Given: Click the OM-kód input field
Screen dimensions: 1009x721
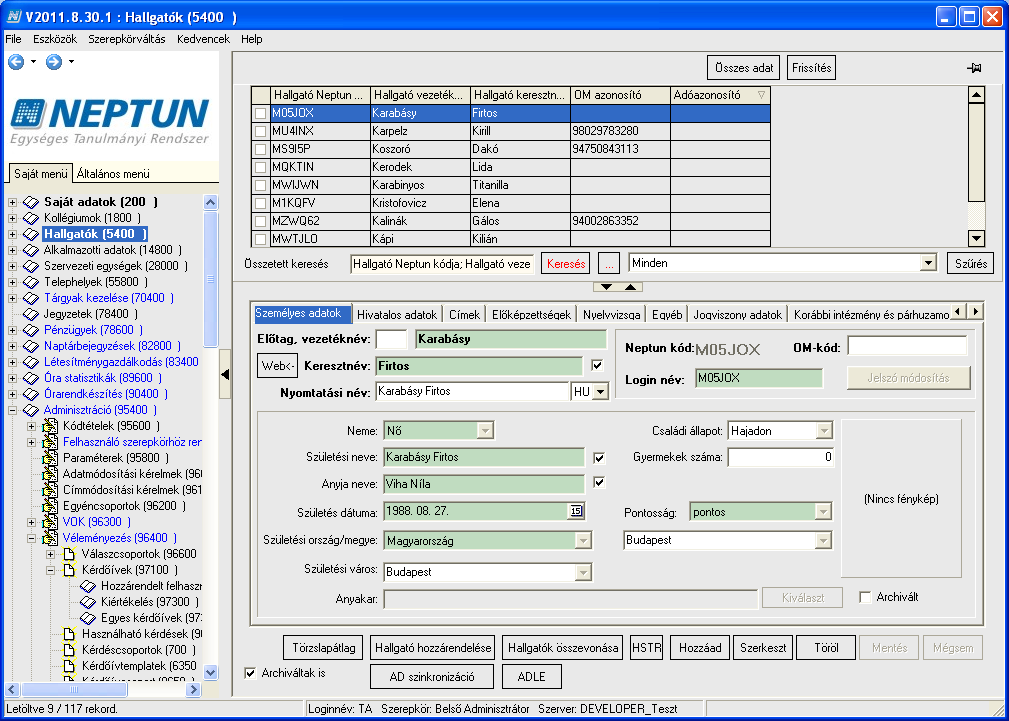Looking at the screenshot, I should (907, 347).
